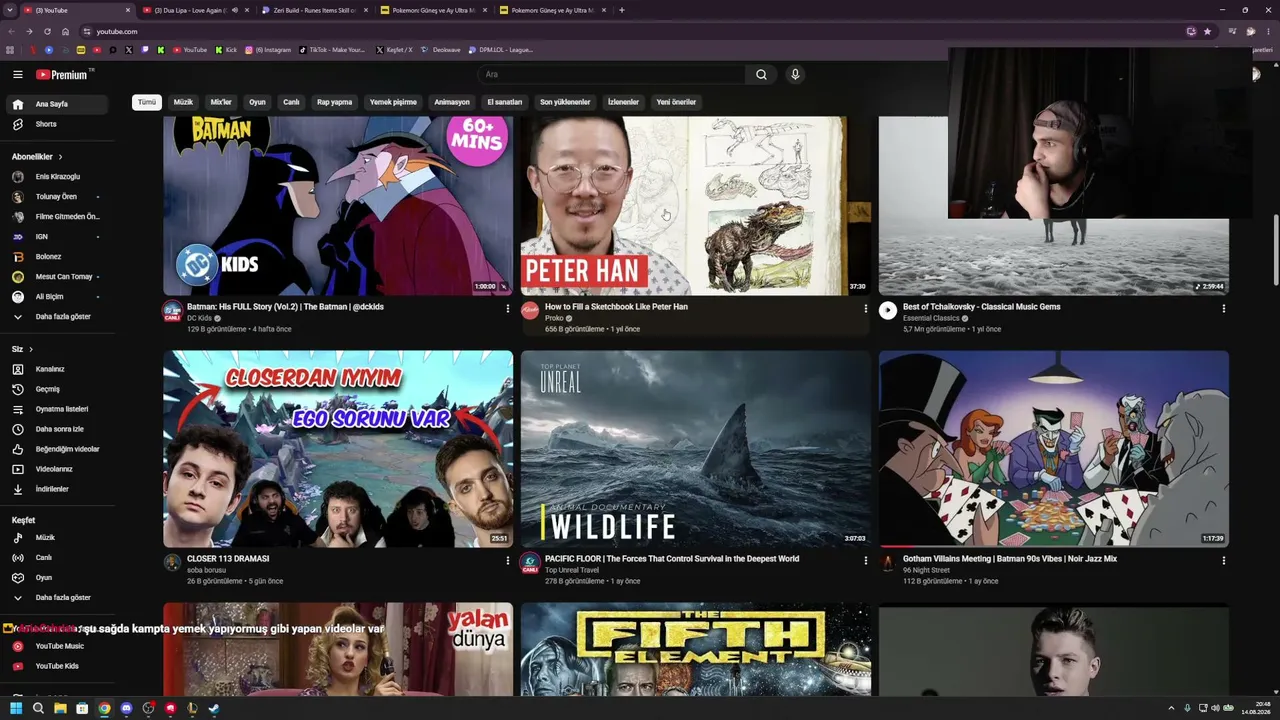This screenshot has width=1280, height=720.
Task: Open more options for Gotham Villains Meeting video
Action: (1223, 560)
